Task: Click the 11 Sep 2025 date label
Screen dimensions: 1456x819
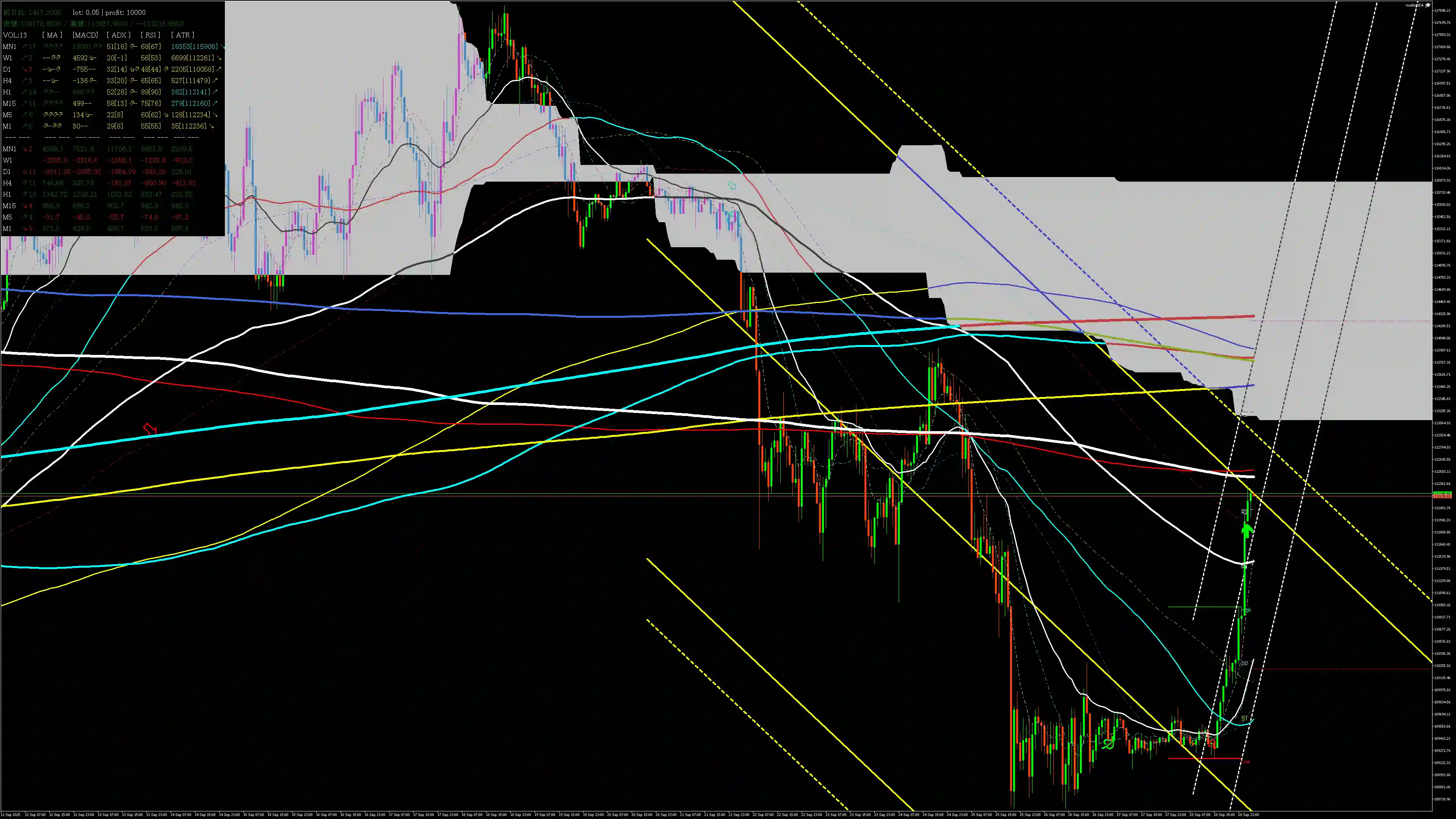Action: pos(10,814)
